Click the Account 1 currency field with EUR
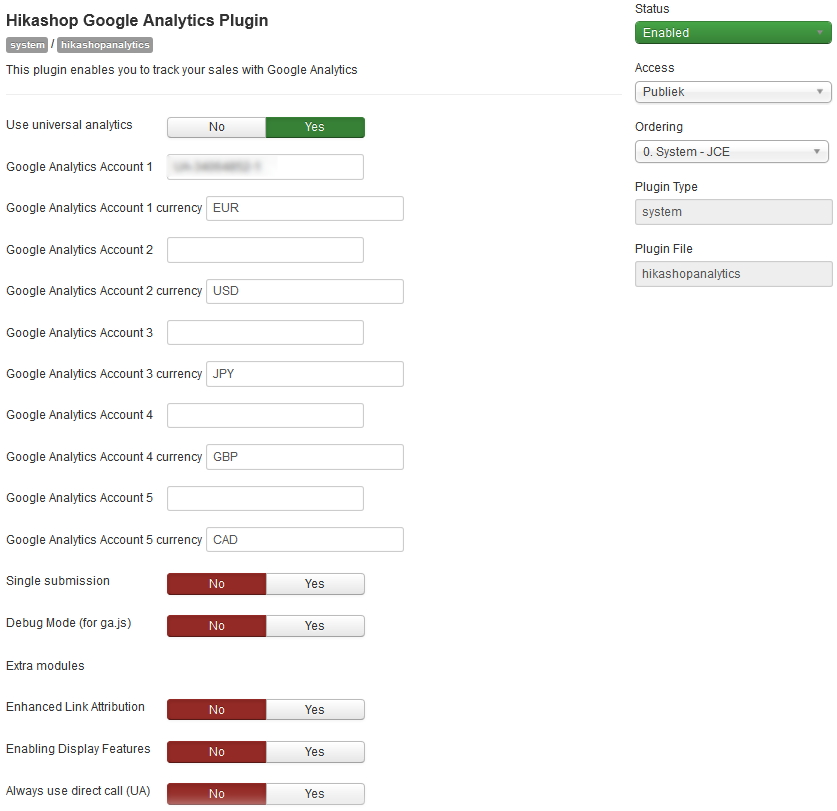 [x=305, y=208]
